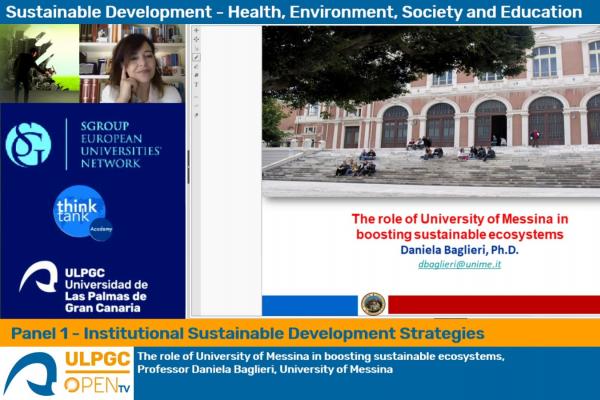Click the pin icon at bottom of annotation toolbar
The width and height of the screenshot is (600, 400).
point(196,115)
